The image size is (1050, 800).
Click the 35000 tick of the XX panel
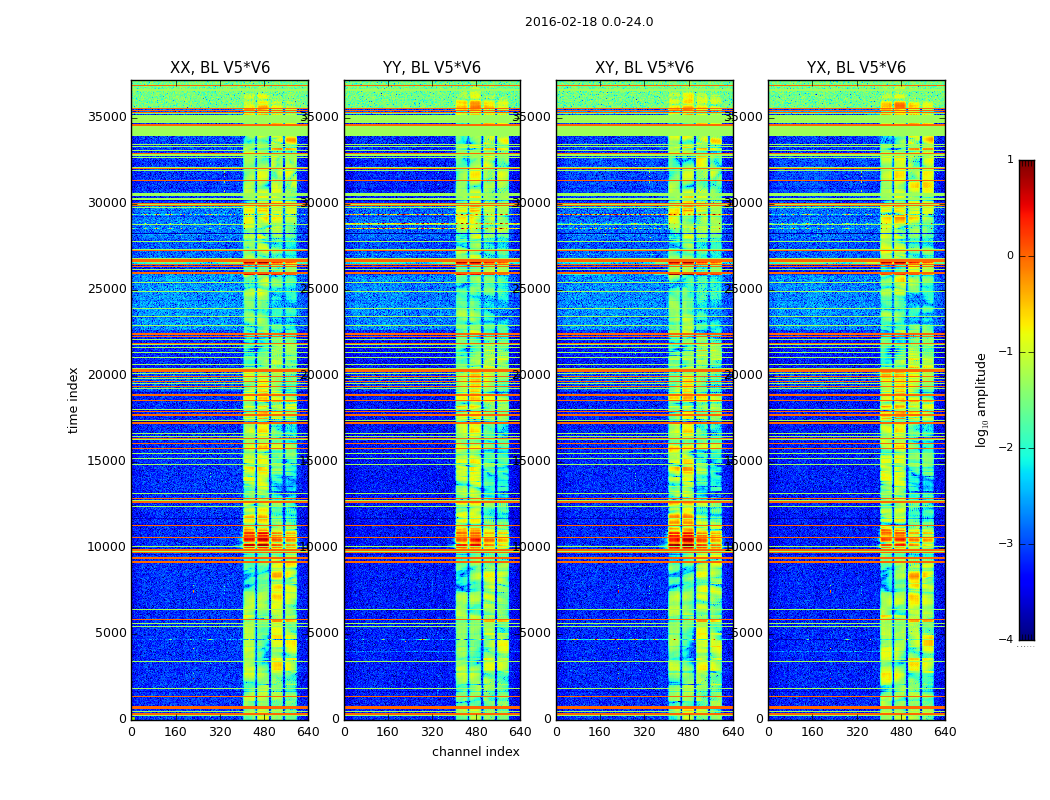(x=107, y=116)
